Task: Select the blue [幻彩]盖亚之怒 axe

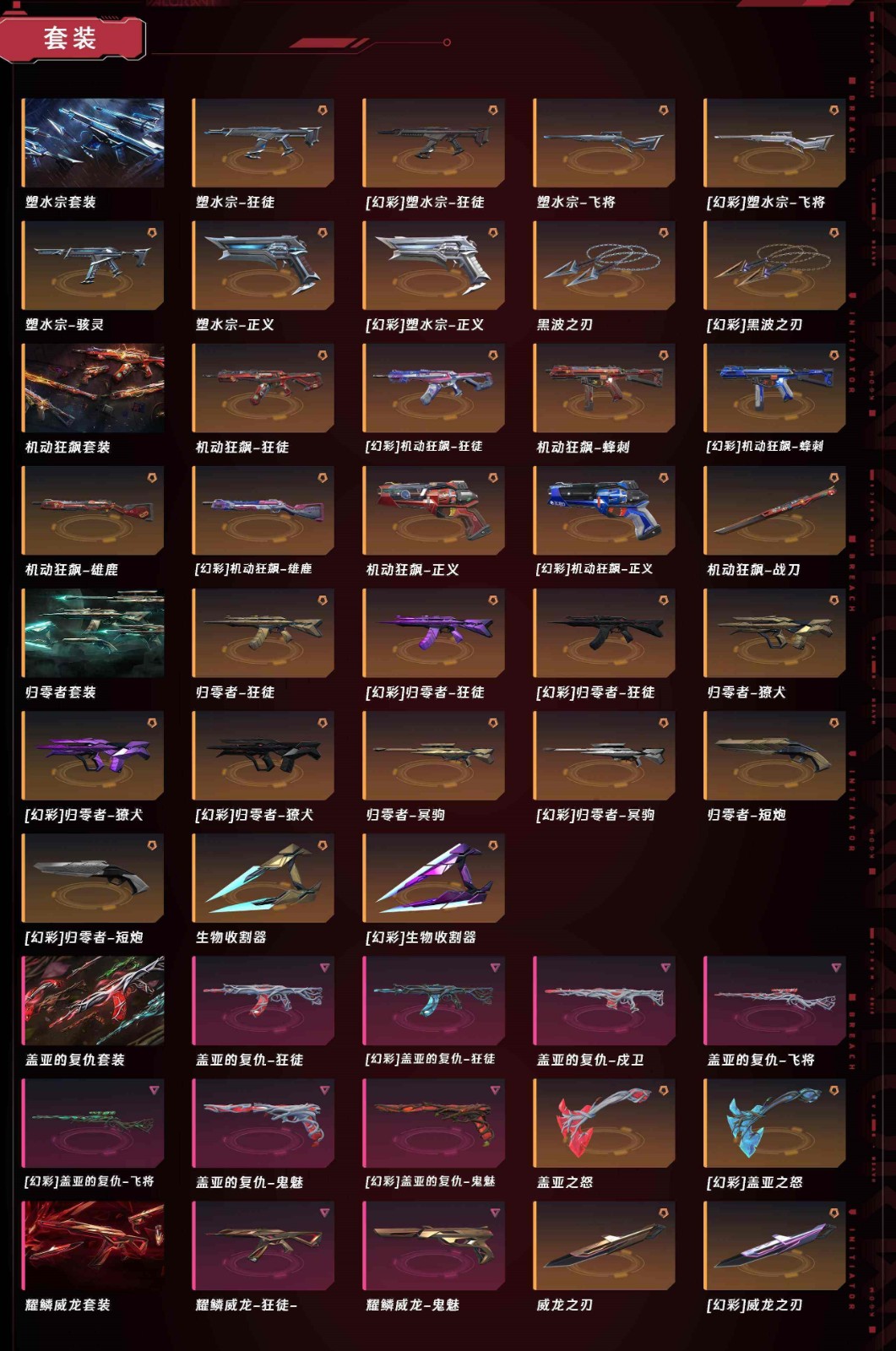Action: click(775, 1122)
